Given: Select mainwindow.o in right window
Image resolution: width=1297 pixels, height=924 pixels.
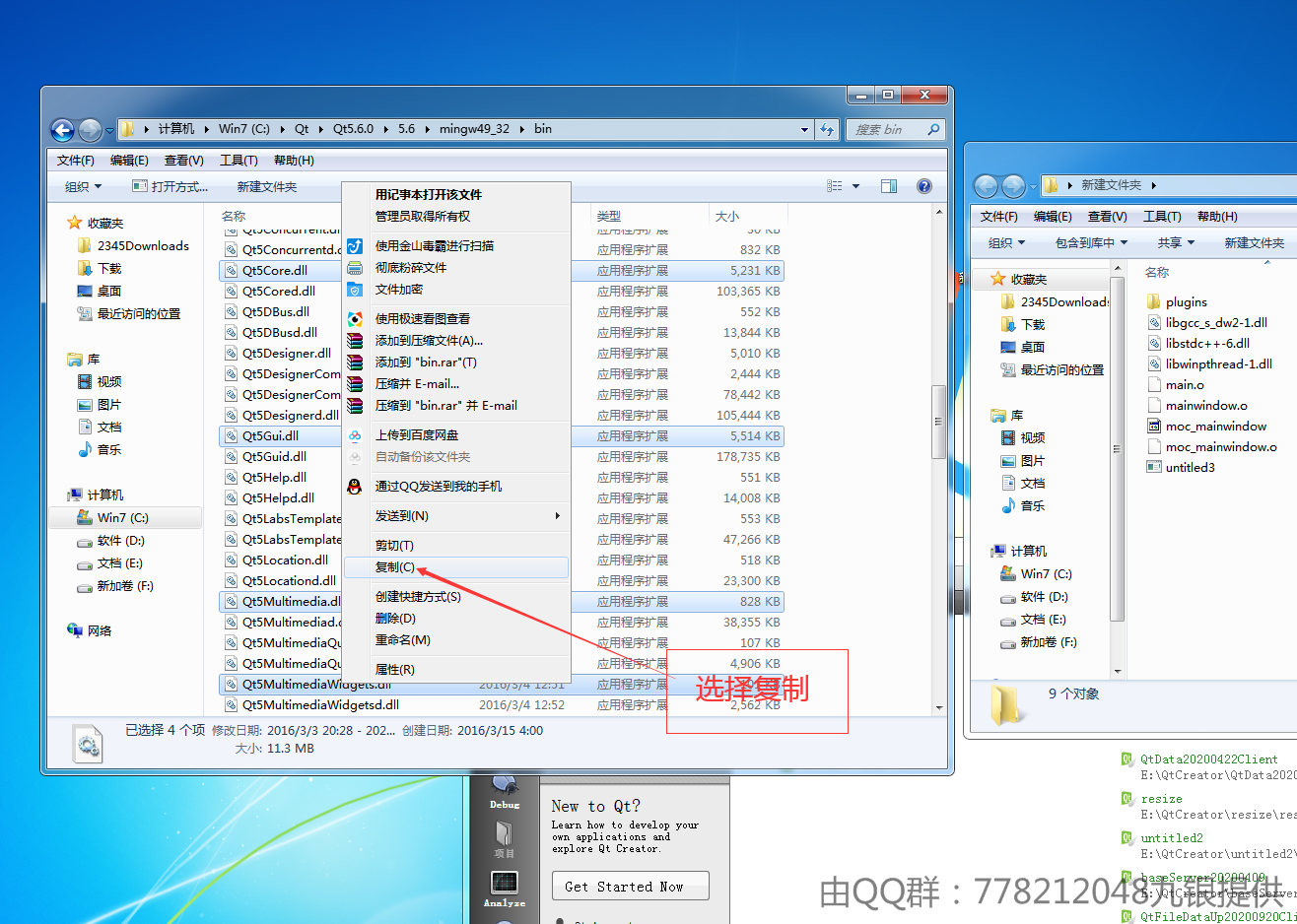Looking at the screenshot, I should (1205, 405).
